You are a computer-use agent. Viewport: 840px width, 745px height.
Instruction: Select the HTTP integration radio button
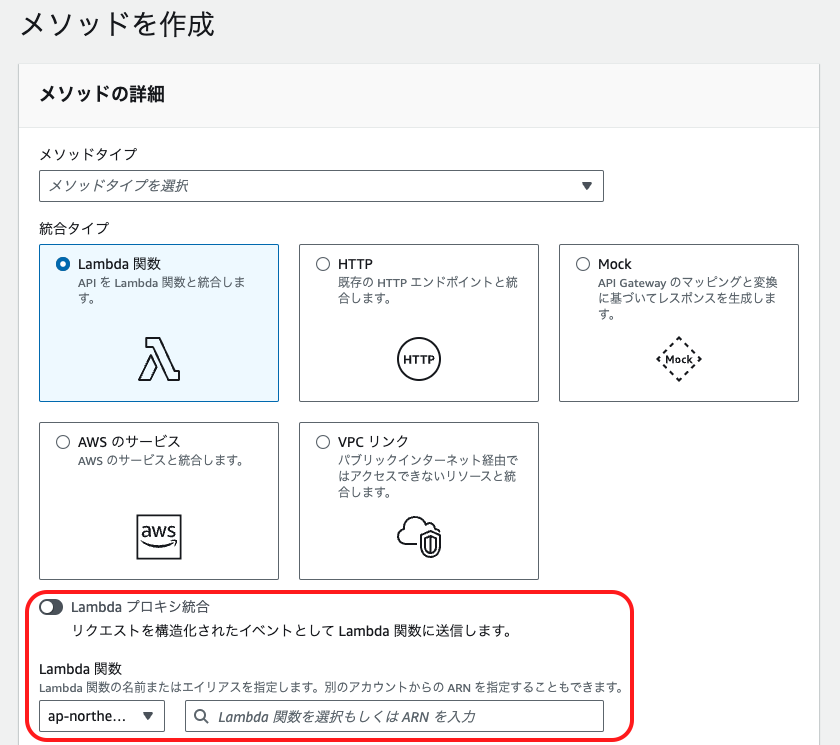pyautogui.click(x=323, y=263)
